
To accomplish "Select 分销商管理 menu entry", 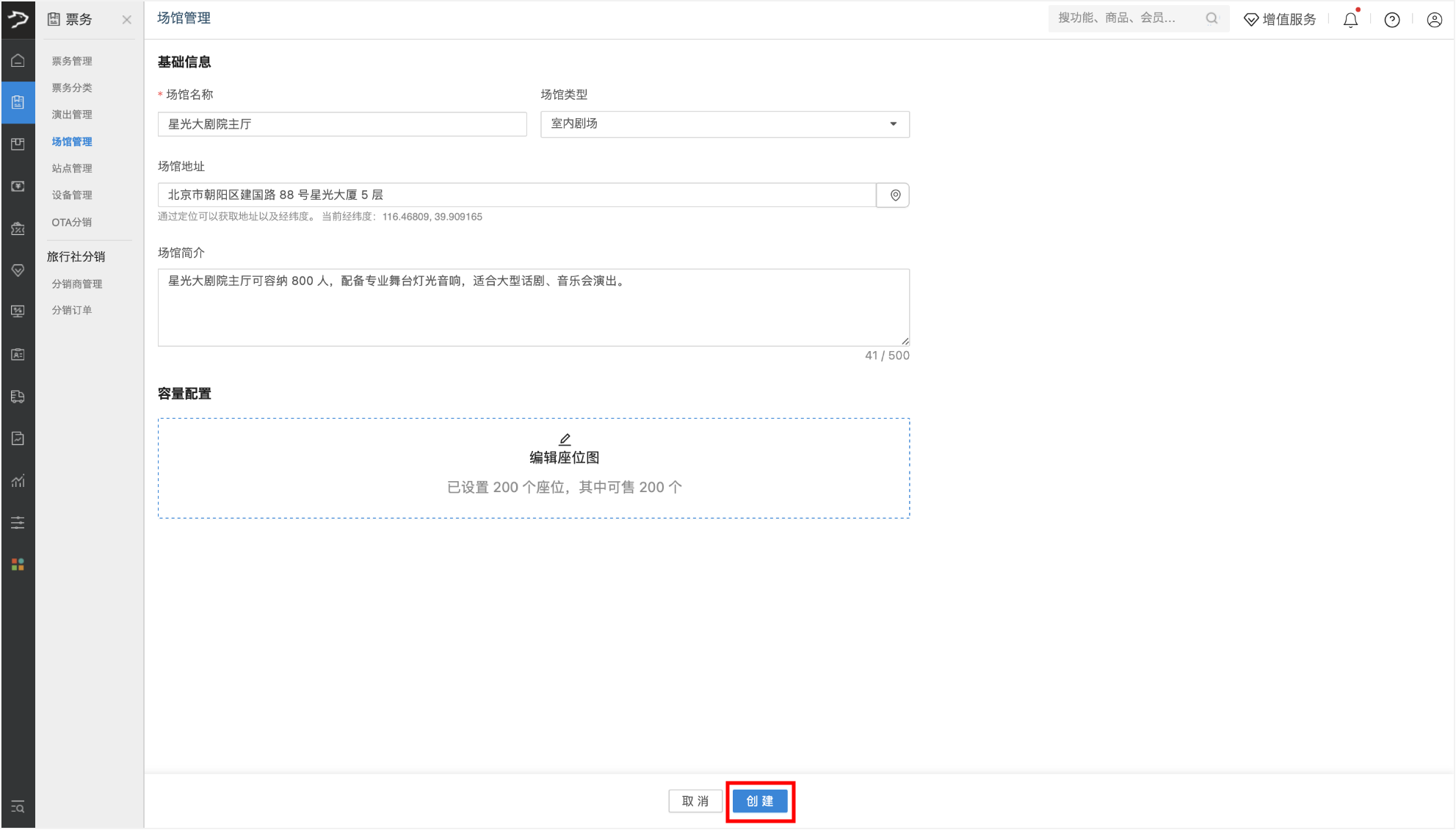I will pos(77,284).
